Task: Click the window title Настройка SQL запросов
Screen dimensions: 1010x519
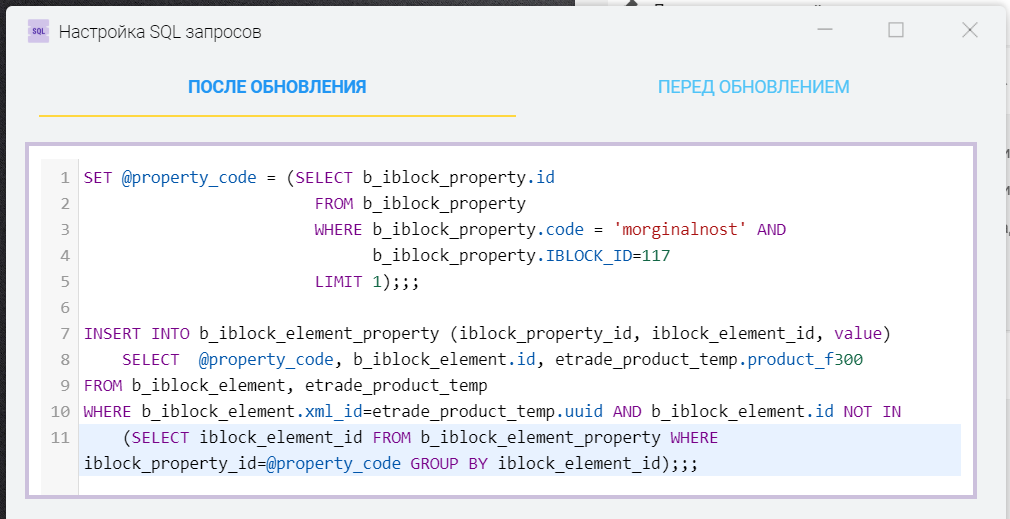Action: pos(160,32)
